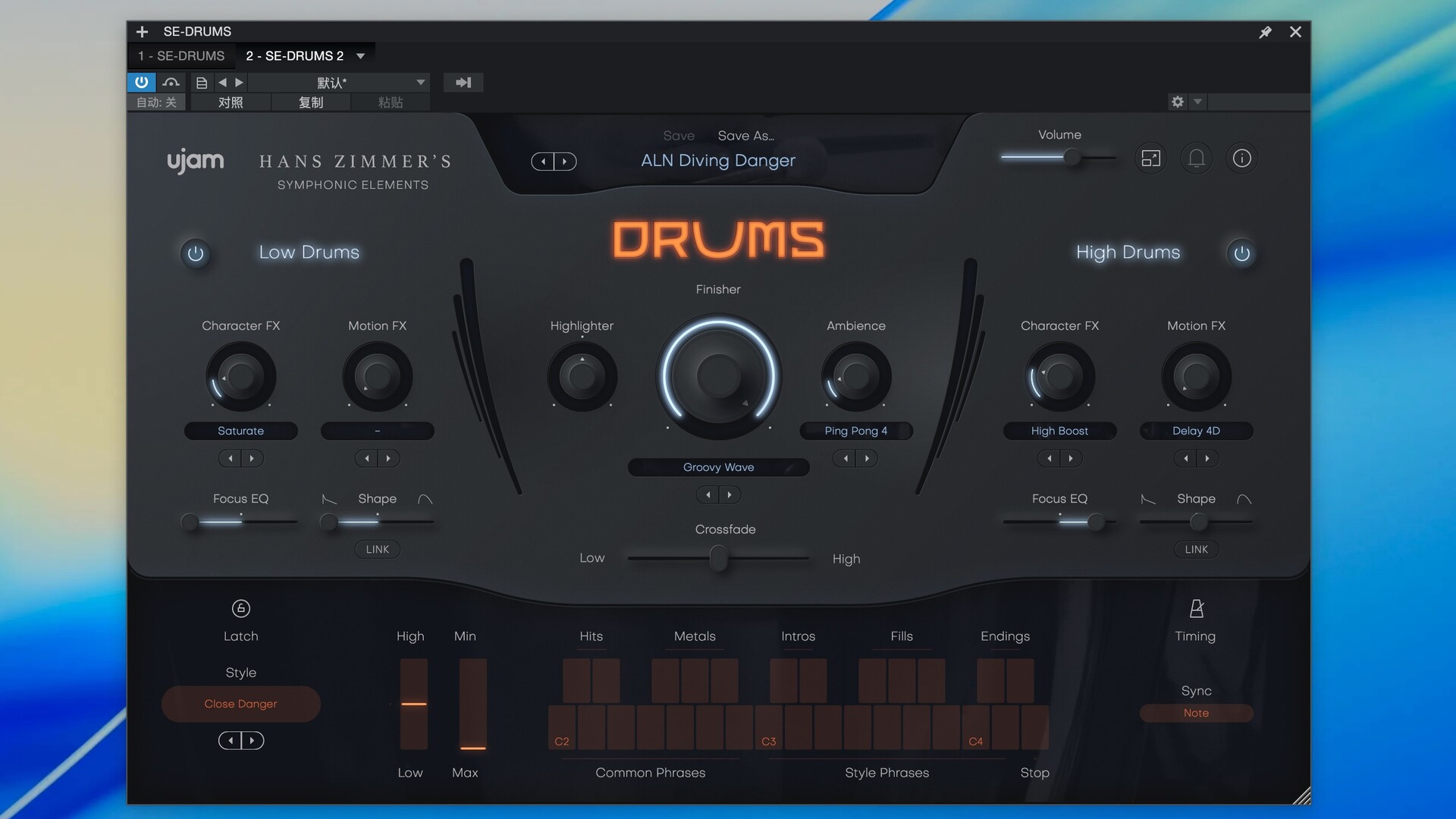The width and height of the screenshot is (1456, 819).
Task: Open the Groovy Wave finisher selector
Action: pos(718,467)
